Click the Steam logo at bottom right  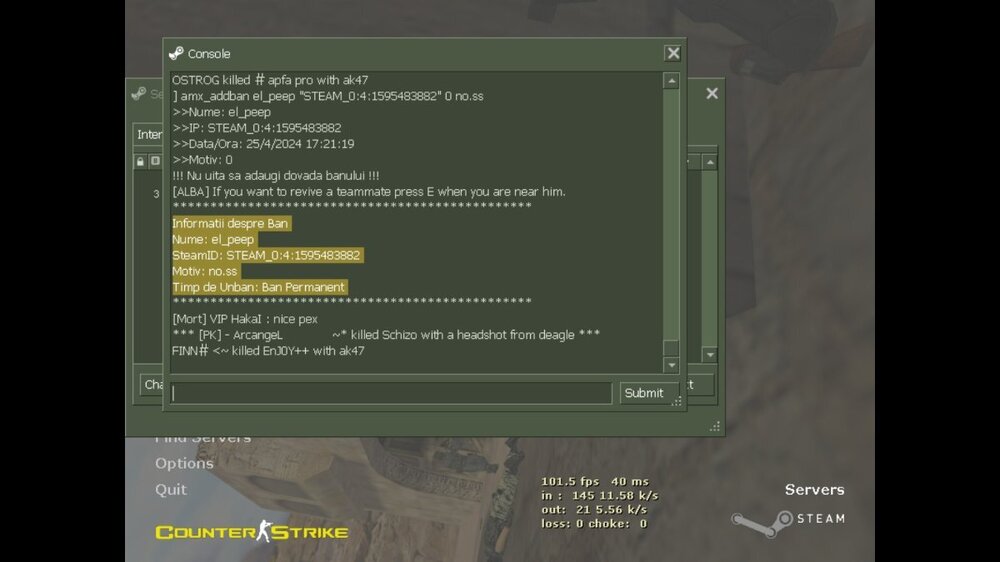coord(788,519)
